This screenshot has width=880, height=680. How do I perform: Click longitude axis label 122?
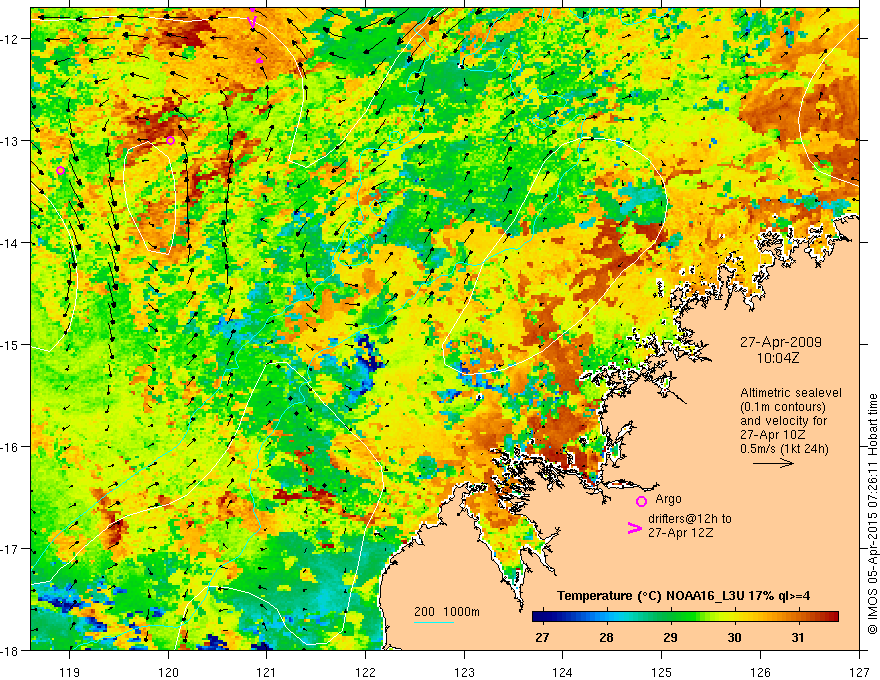click(x=365, y=672)
